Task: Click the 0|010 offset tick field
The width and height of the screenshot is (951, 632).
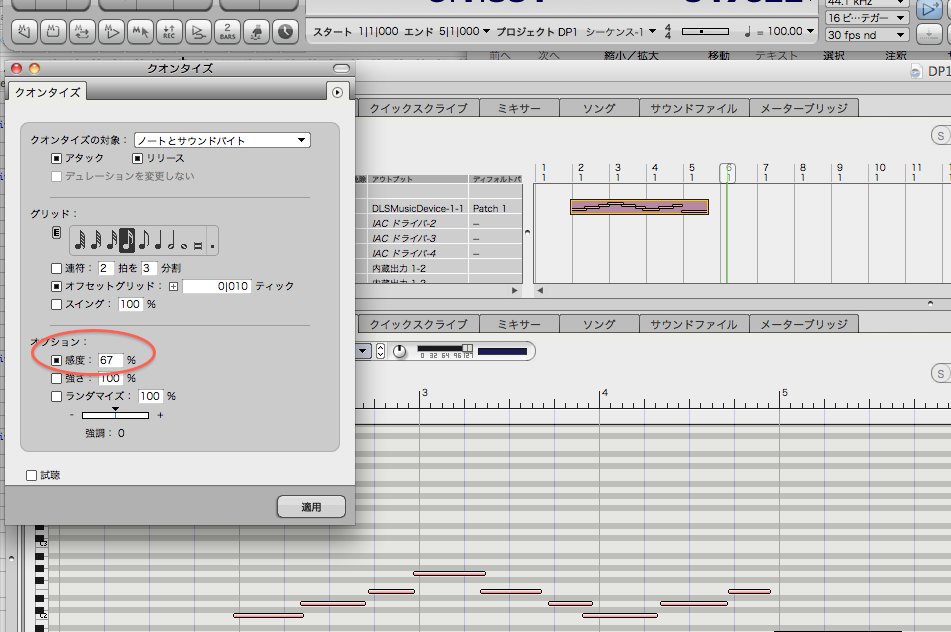Action: (217, 286)
